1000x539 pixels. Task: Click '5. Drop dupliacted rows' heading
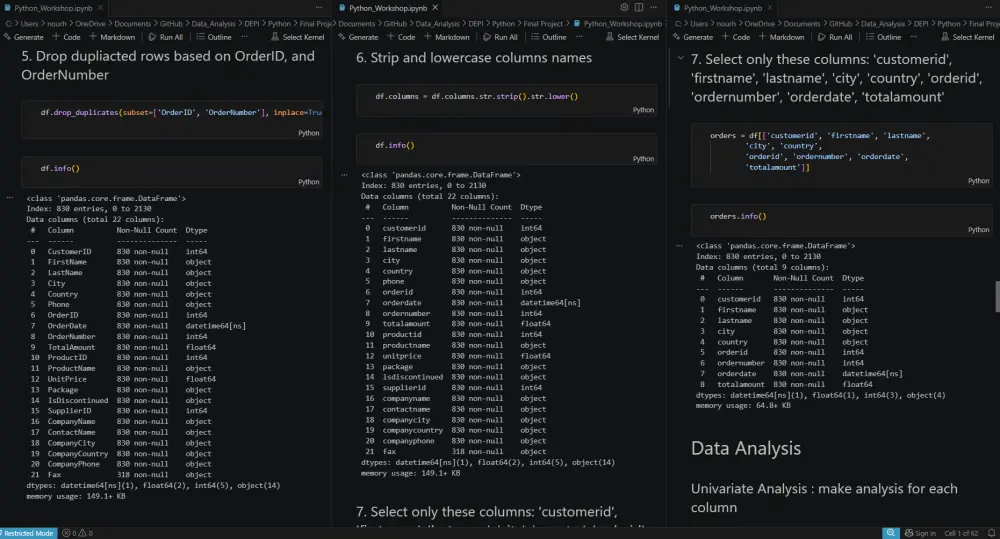(x=168, y=65)
